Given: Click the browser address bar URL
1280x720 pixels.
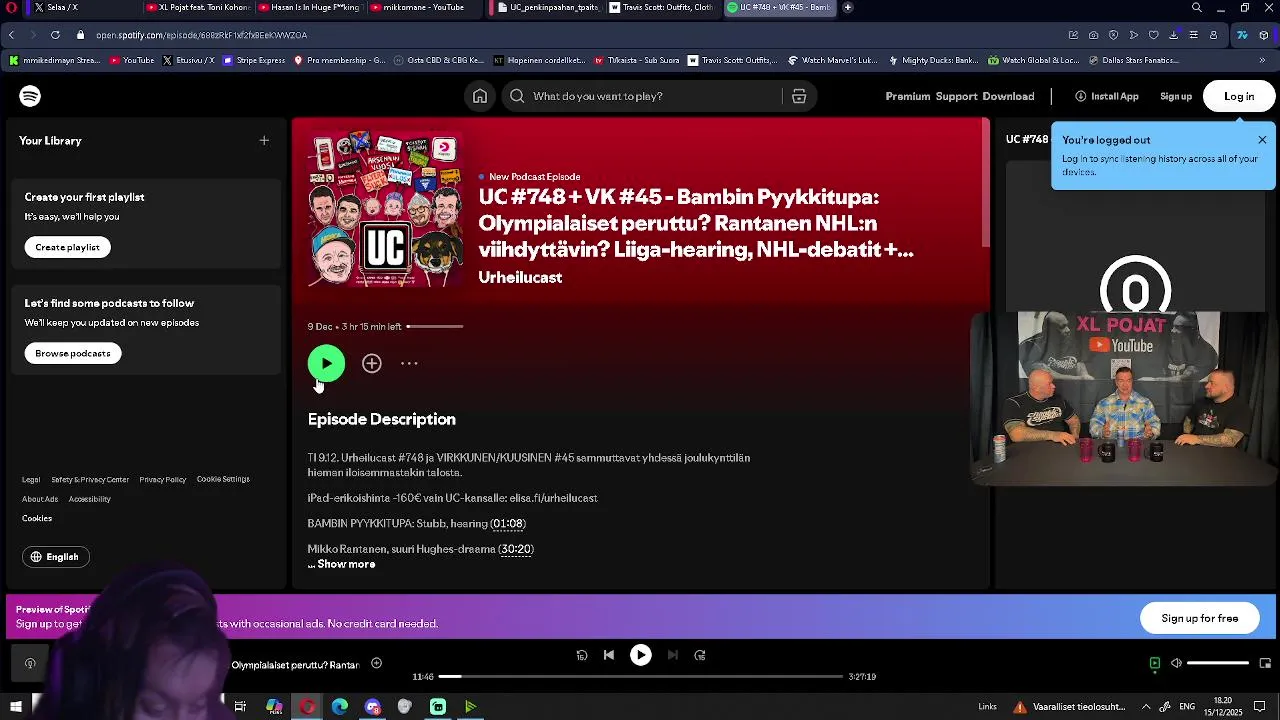Looking at the screenshot, I should [201, 35].
